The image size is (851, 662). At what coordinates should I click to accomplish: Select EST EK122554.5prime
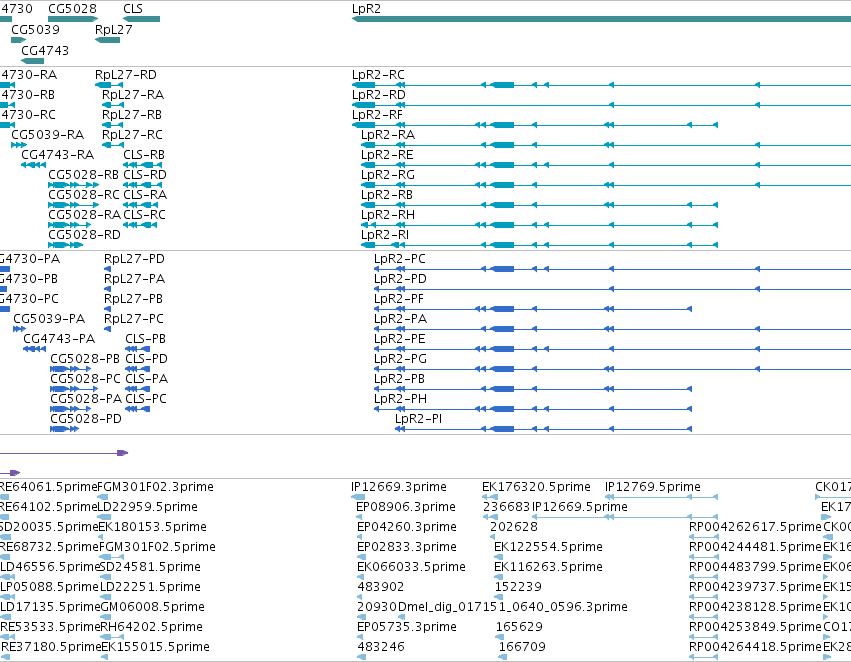(548, 546)
